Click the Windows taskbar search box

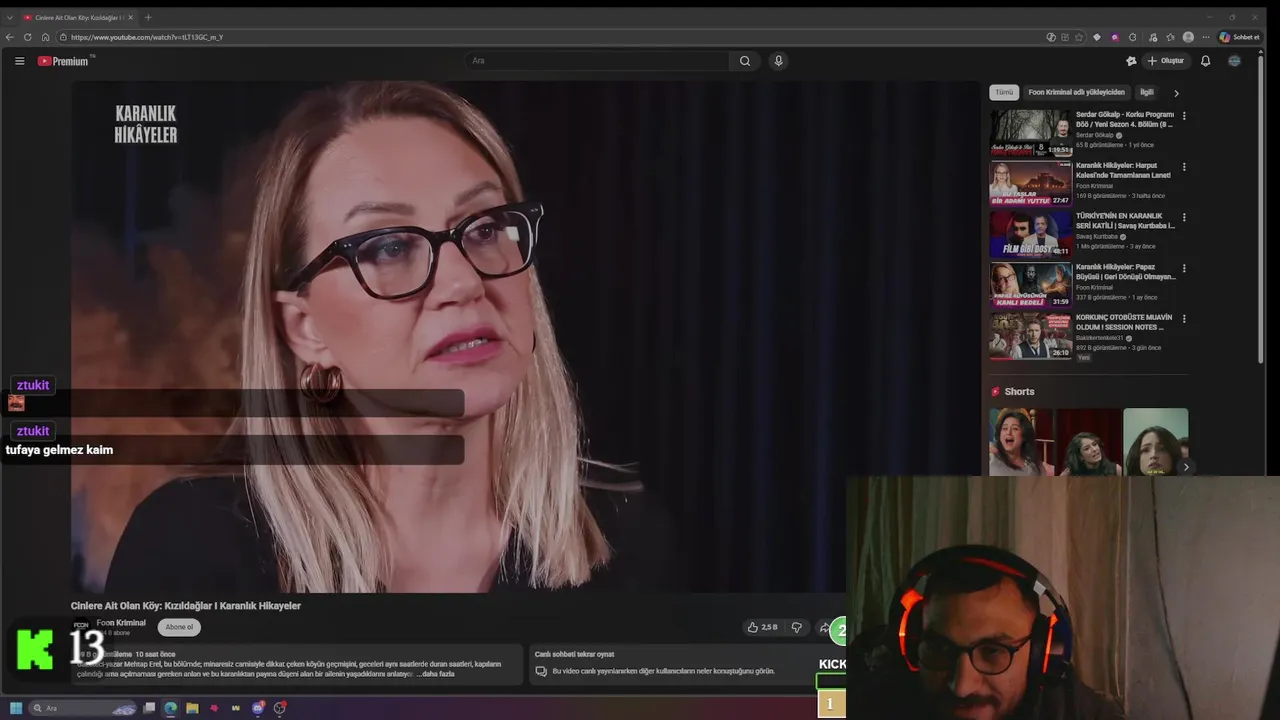(82, 708)
